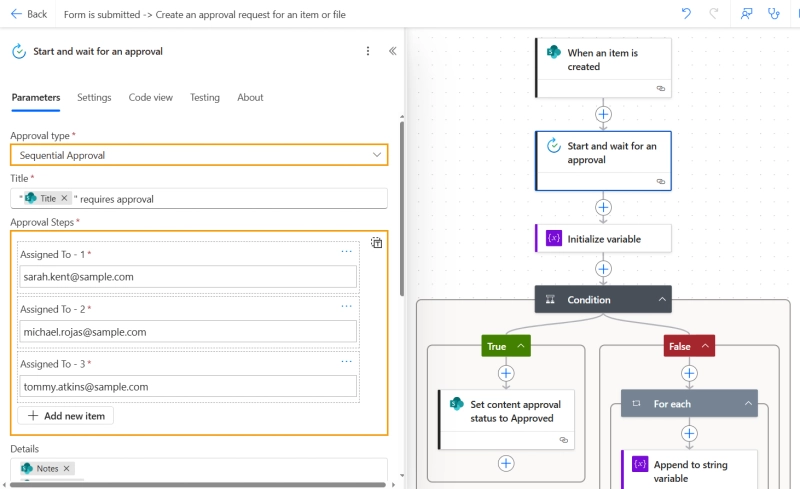Switch to the Code view tab
The height and width of the screenshot is (489, 800).
tap(150, 97)
